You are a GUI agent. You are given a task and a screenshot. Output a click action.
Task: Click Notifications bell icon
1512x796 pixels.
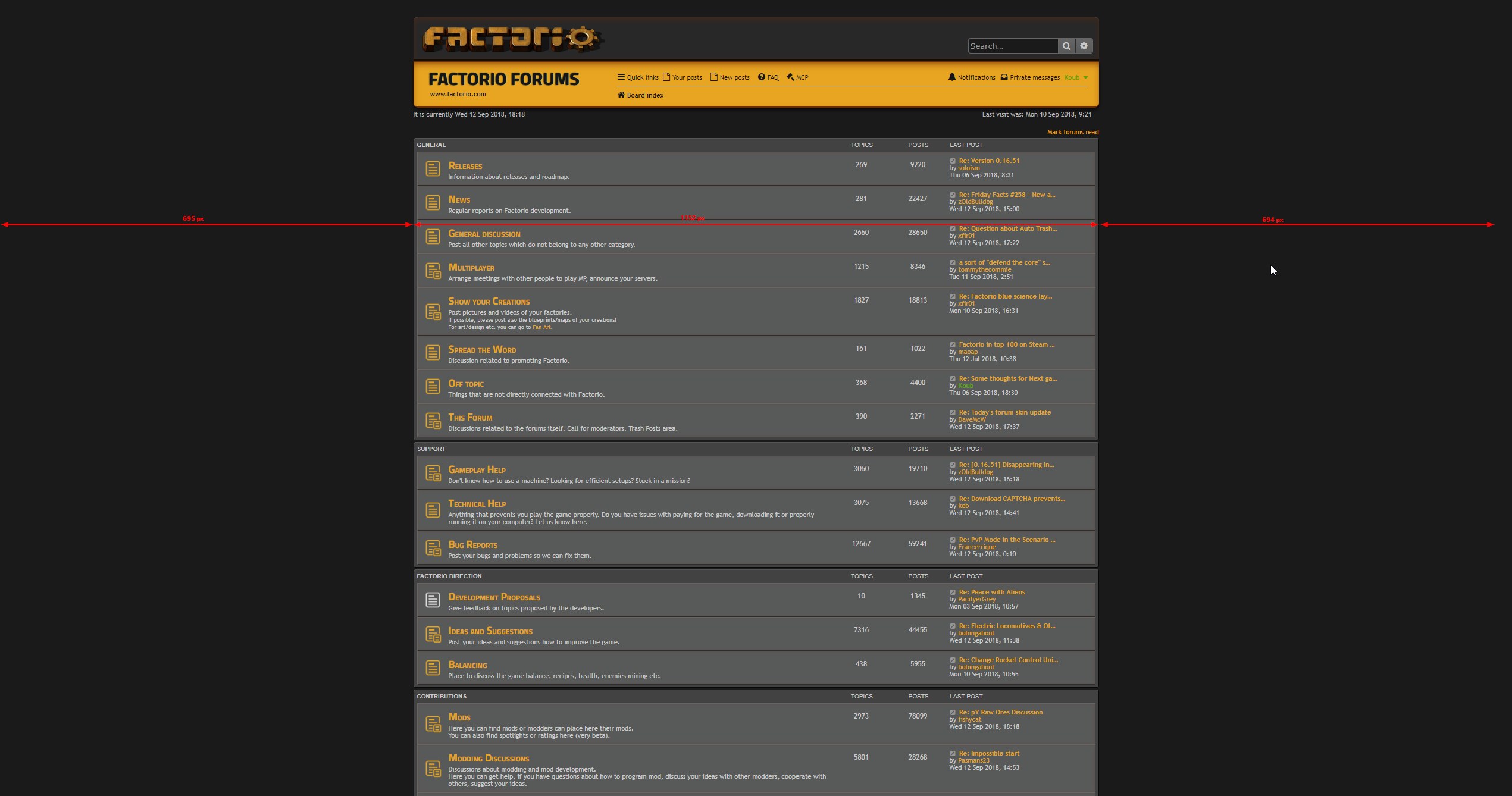pyautogui.click(x=952, y=77)
